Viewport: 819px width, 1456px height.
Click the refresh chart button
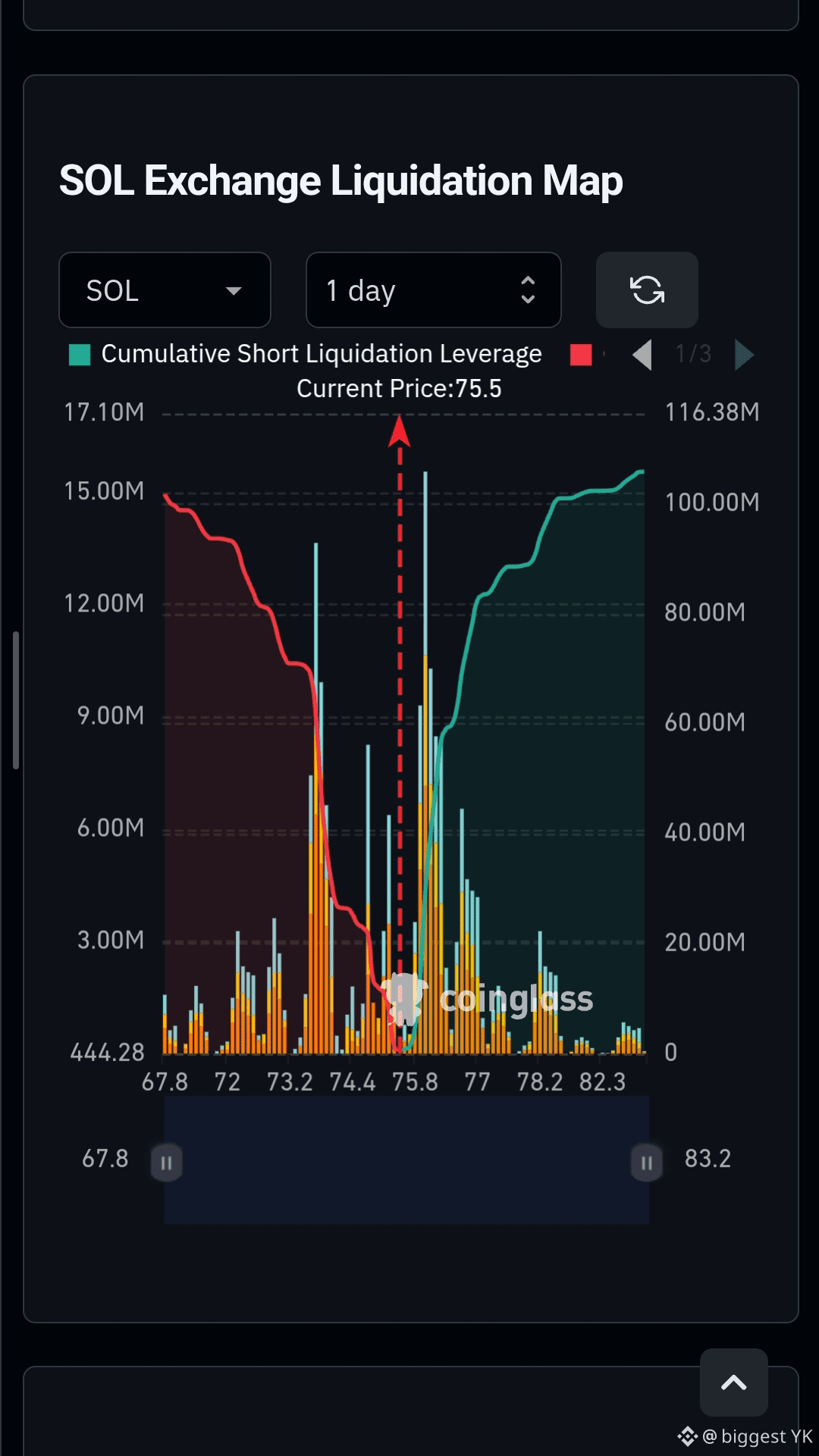tap(647, 290)
